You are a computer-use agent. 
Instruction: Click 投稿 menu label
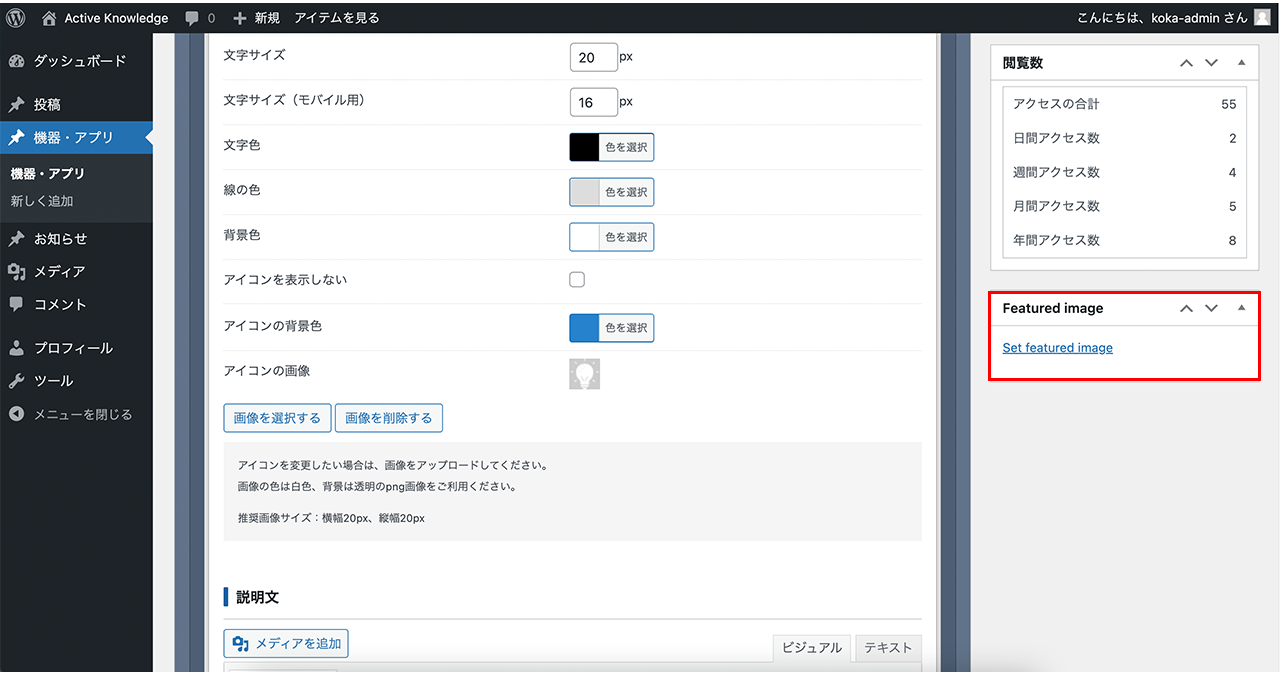click(x=47, y=104)
